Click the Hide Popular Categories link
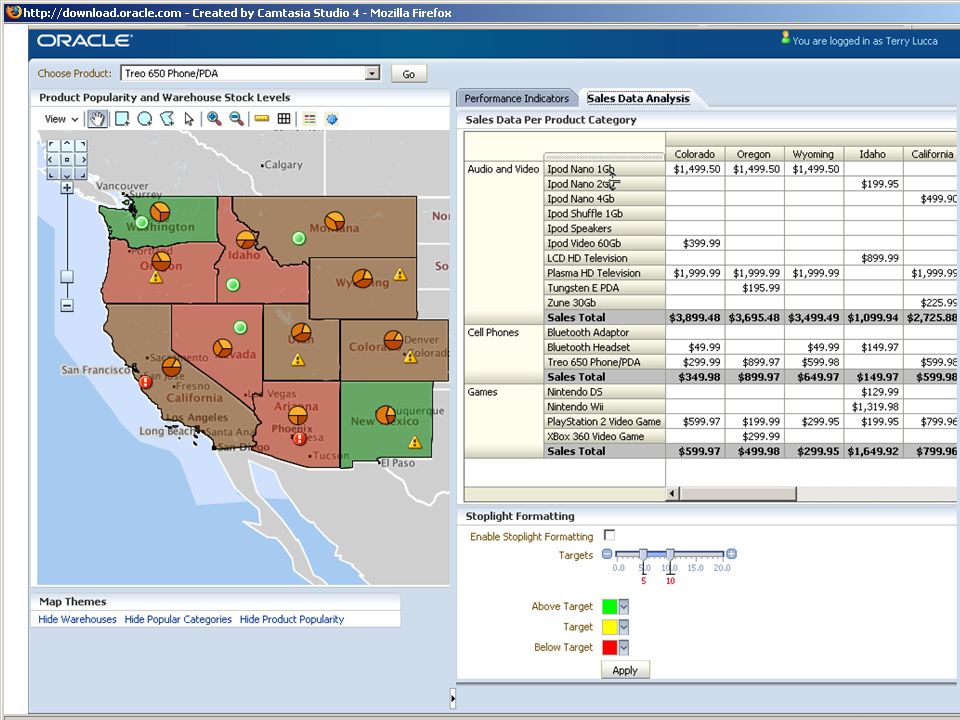The image size is (960, 720). (x=178, y=620)
